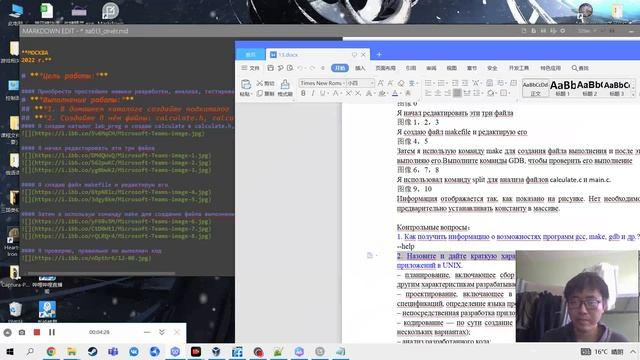Click the Save icon in WPS quick toolbar
The width and height of the screenshot is (640, 360).
click(x=270, y=68)
